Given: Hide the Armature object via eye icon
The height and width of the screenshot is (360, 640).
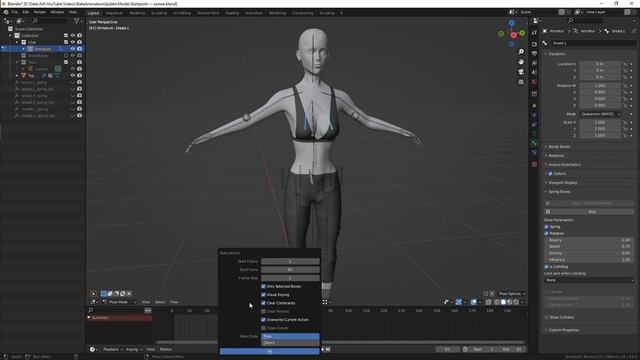Looking at the screenshot, I should point(73,49).
